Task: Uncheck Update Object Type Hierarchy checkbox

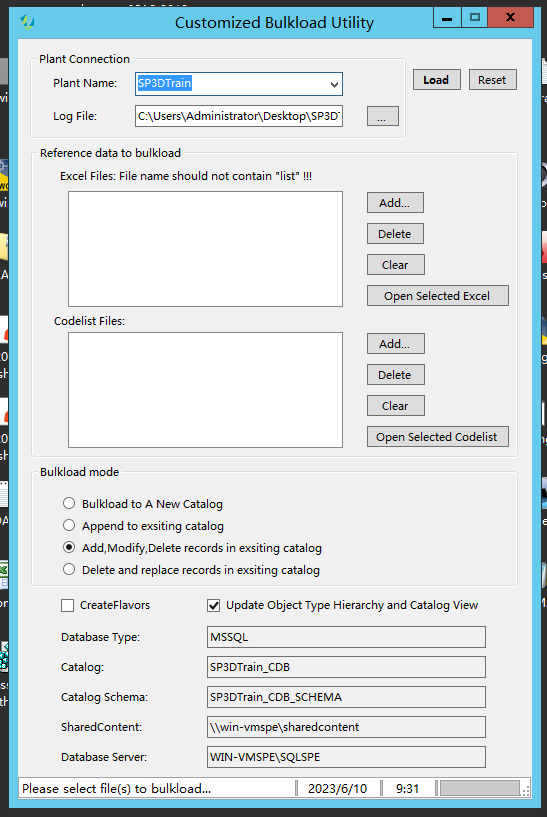Action: pyautogui.click(x=213, y=605)
